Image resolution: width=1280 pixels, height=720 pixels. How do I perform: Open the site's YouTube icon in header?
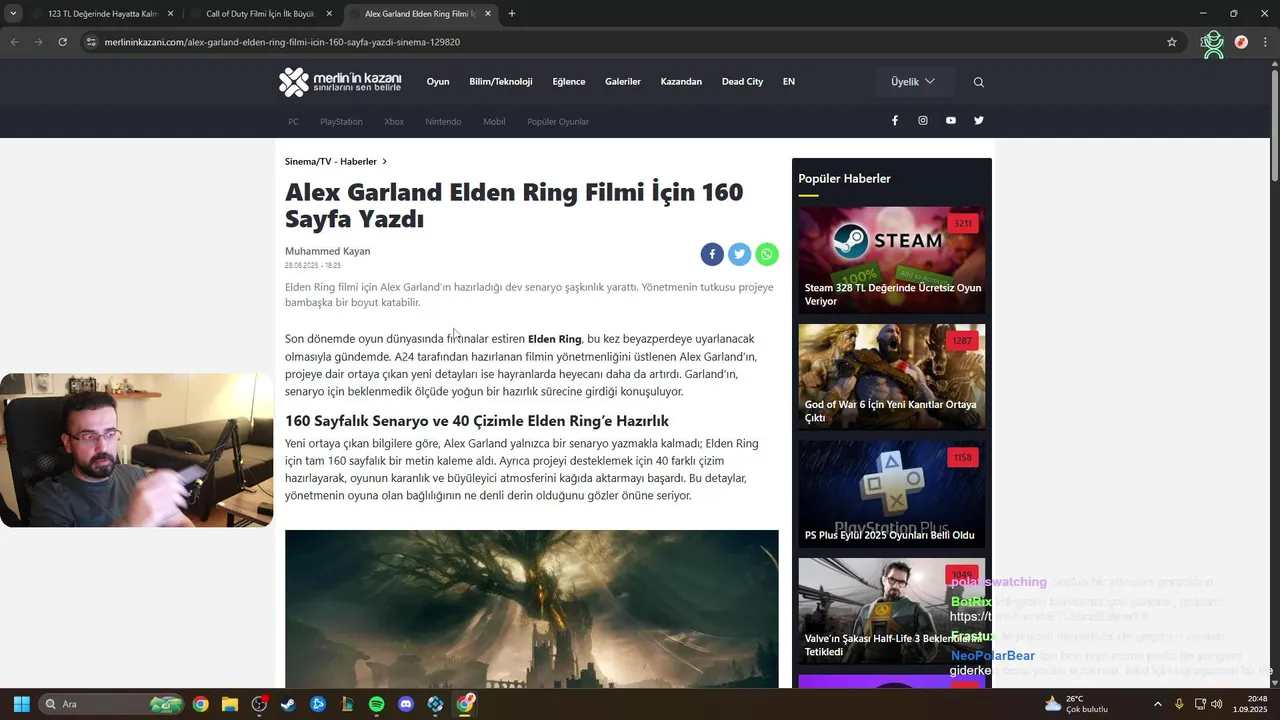(951, 120)
